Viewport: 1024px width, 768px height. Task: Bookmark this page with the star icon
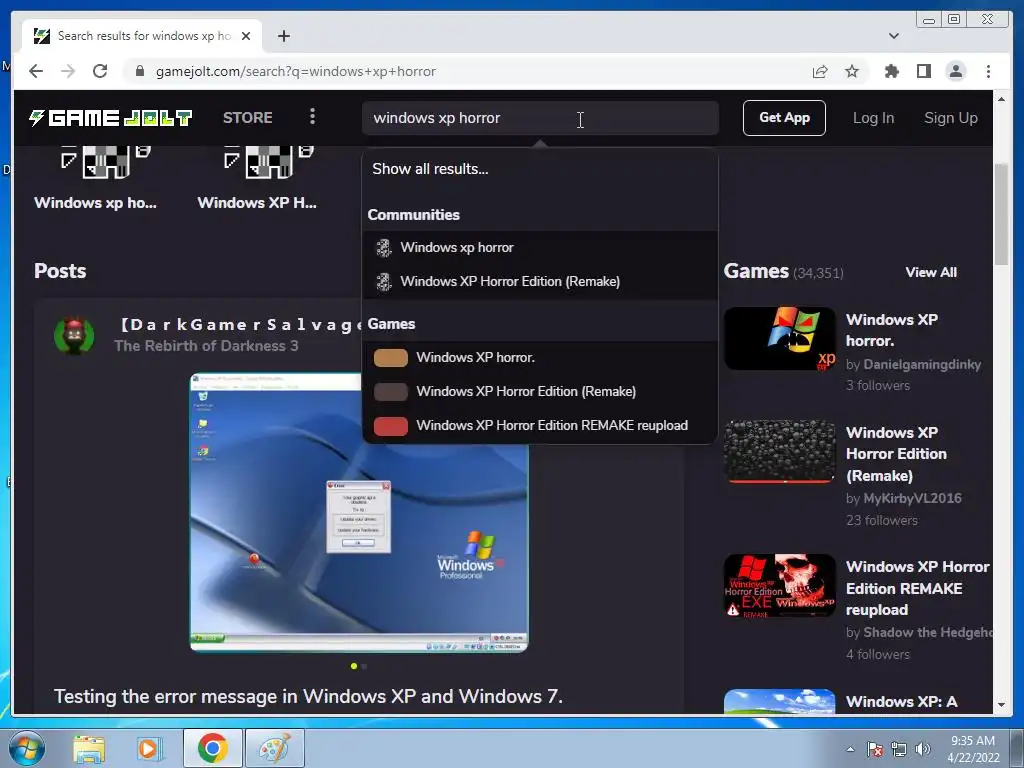[852, 71]
